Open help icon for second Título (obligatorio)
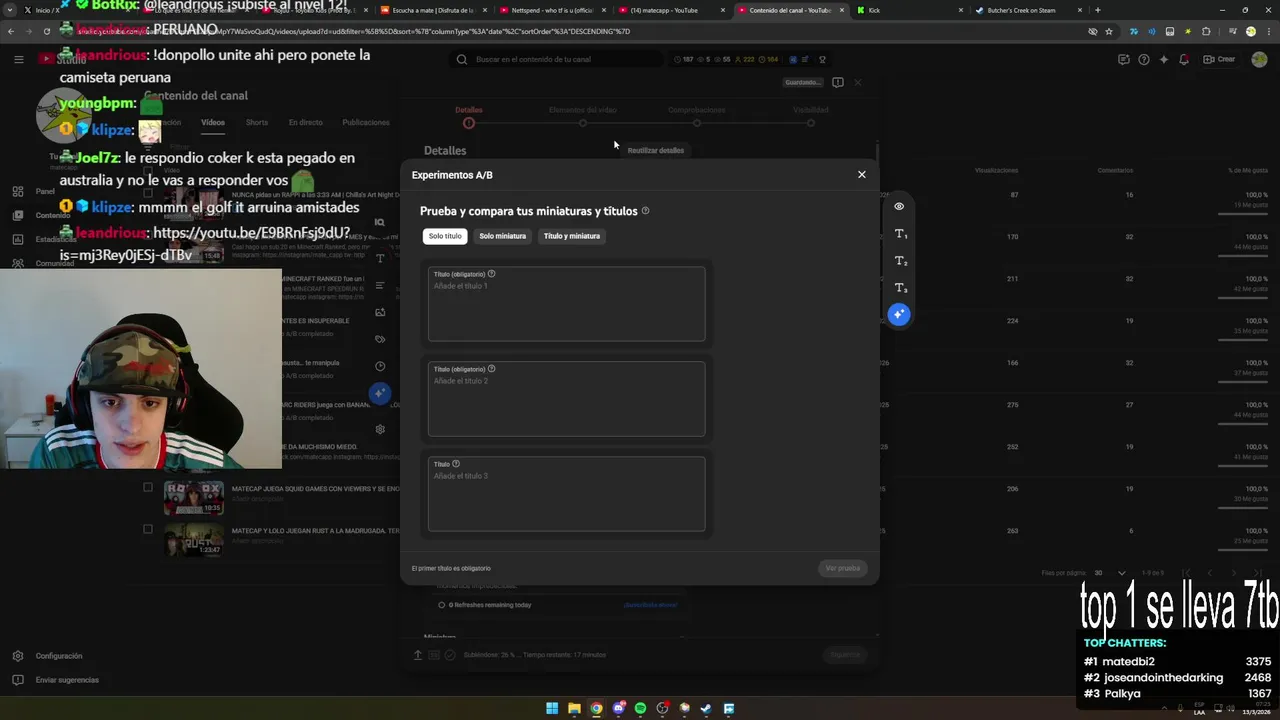Viewport: 1280px width, 720px height. pyautogui.click(x=491, y=368)
